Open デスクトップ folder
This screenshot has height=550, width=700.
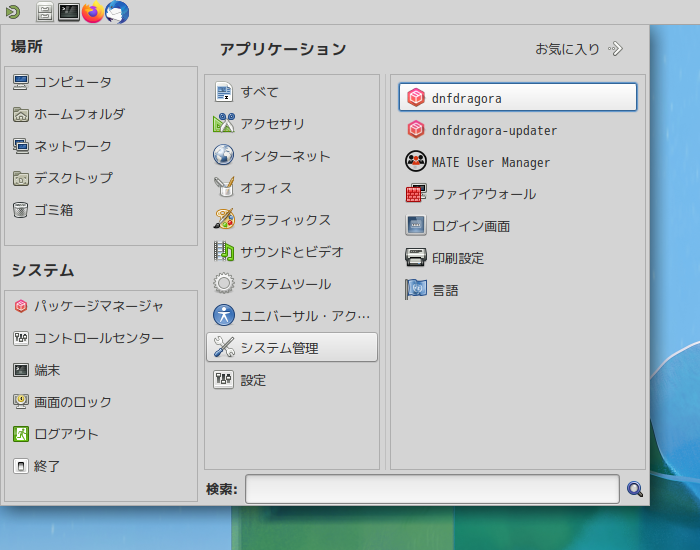point(101,179)
